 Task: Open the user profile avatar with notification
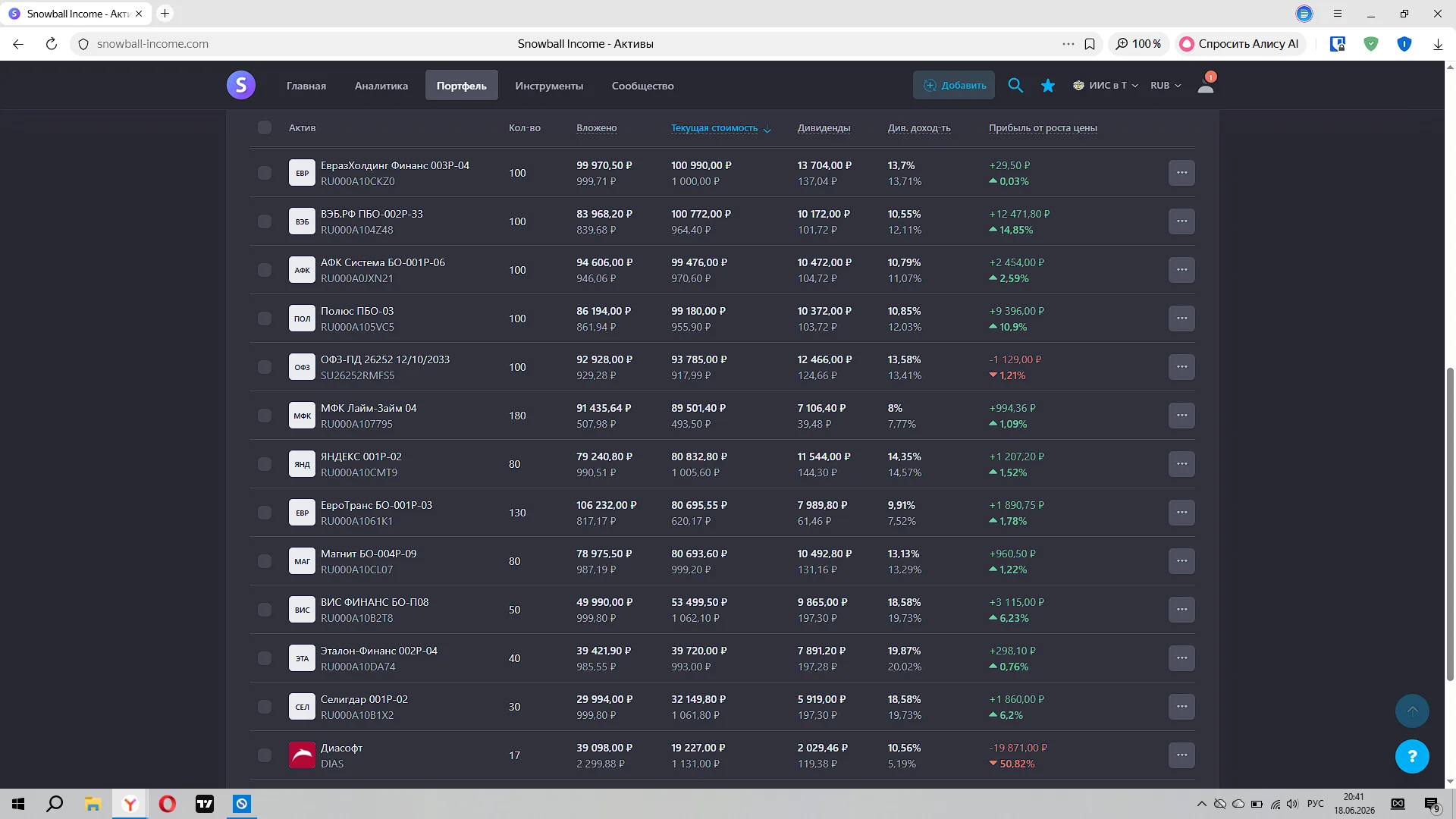point(1206,84)
